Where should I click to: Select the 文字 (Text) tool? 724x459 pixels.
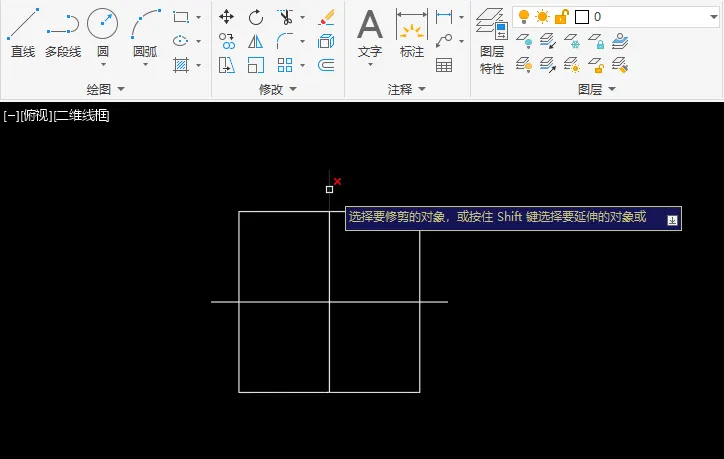pos(370,32)
